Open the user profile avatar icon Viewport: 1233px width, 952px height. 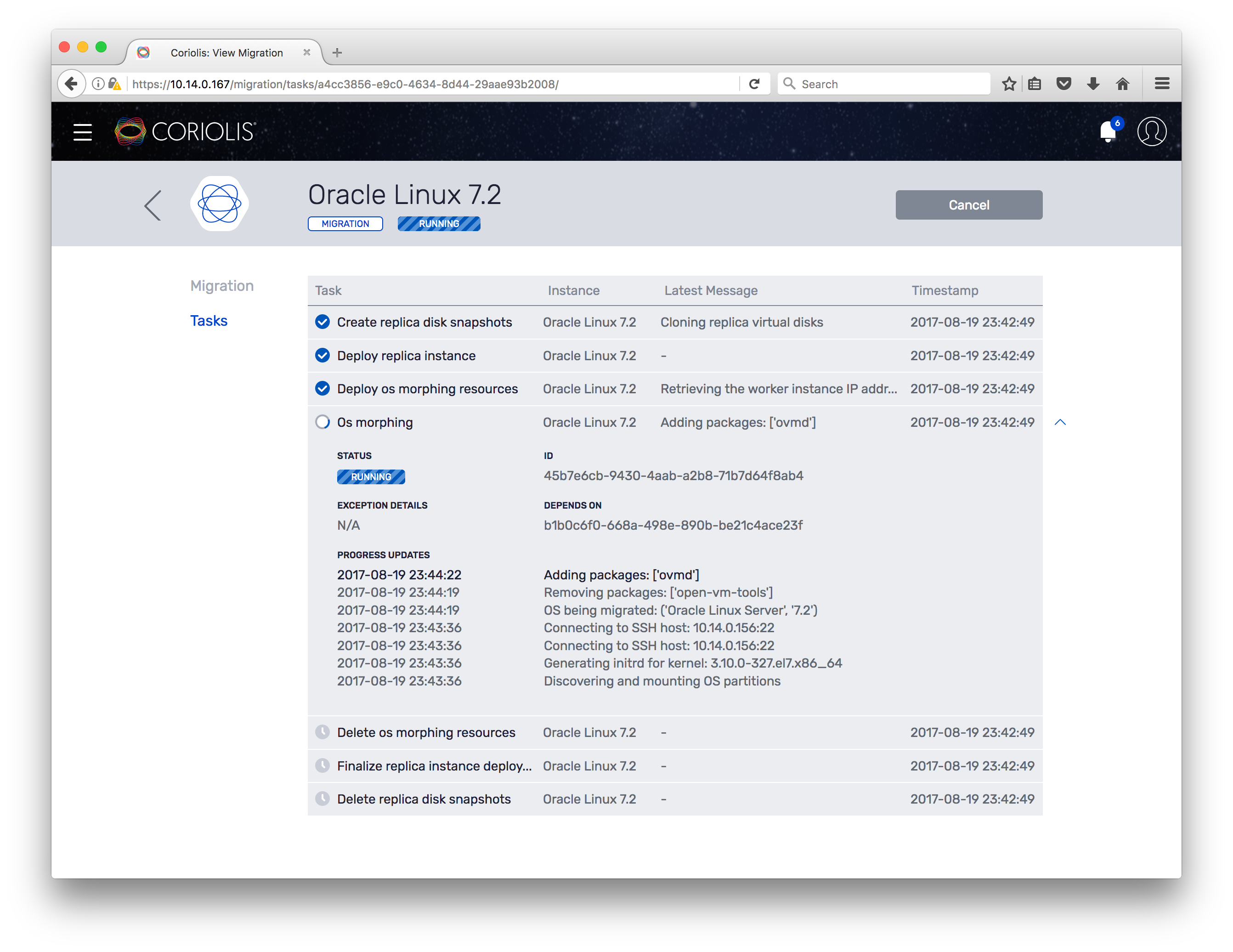[1151, 131]
